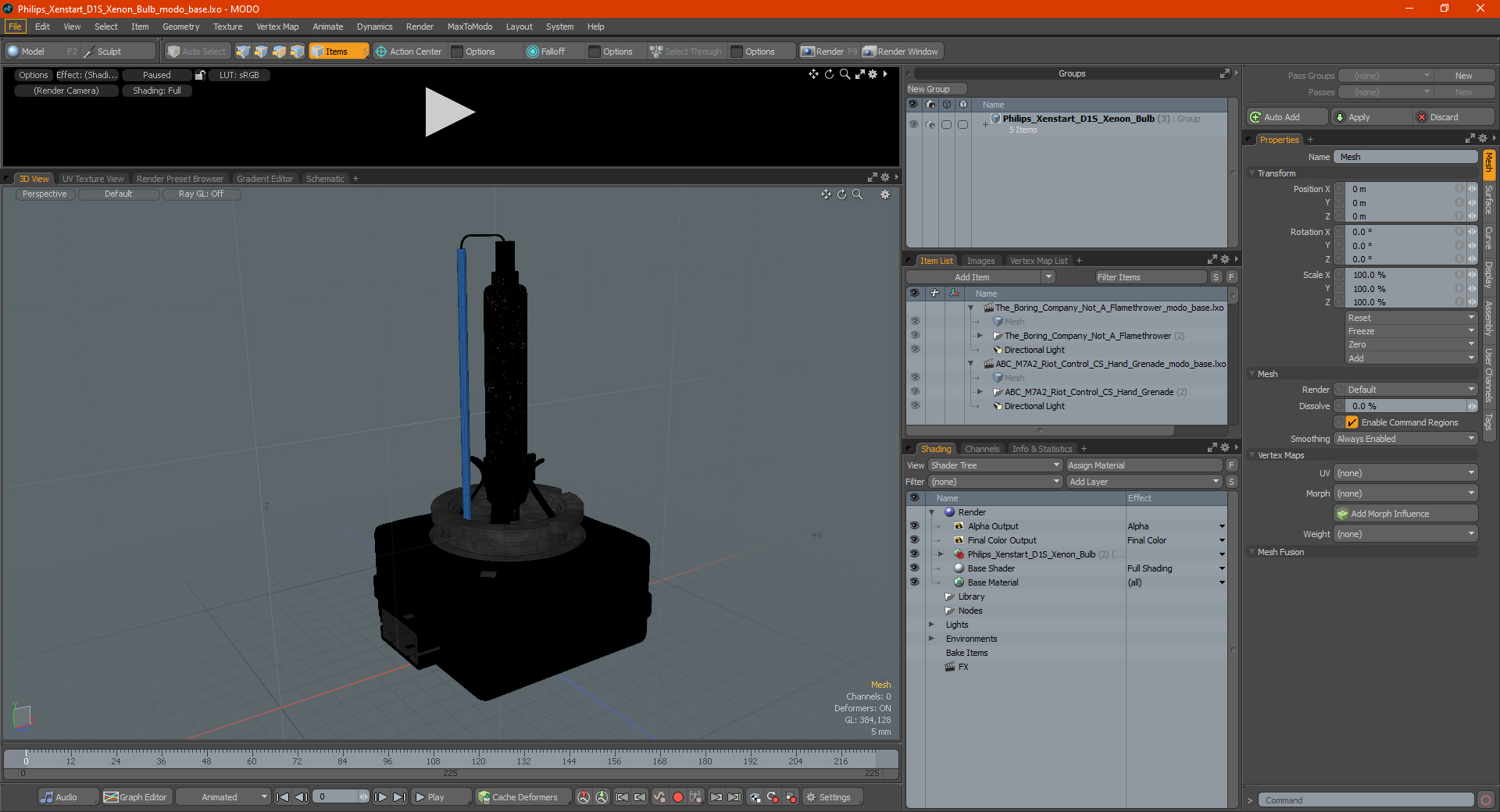Viewport: 1500px width, 812px height.
Task: Click the Apply button
Action: tap(1371, 117)
